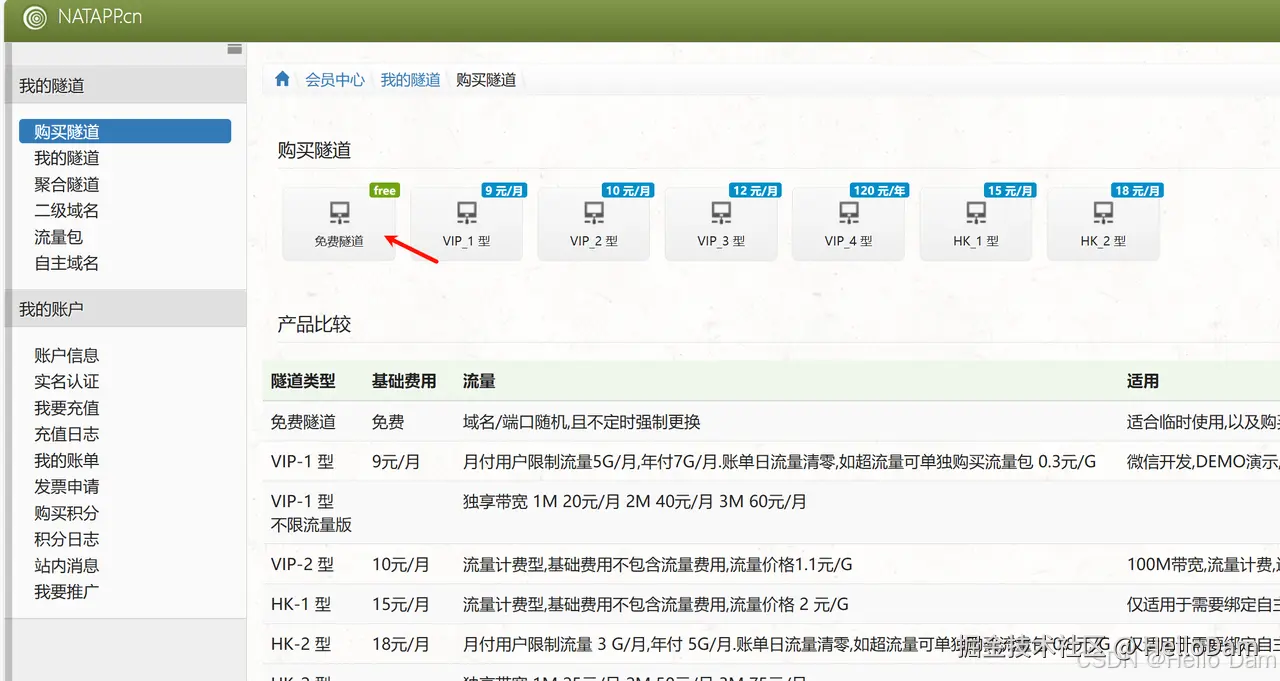Open 充值日志 sidebar item
This screenshot has width=1280, height=681.
pos(67,434)
